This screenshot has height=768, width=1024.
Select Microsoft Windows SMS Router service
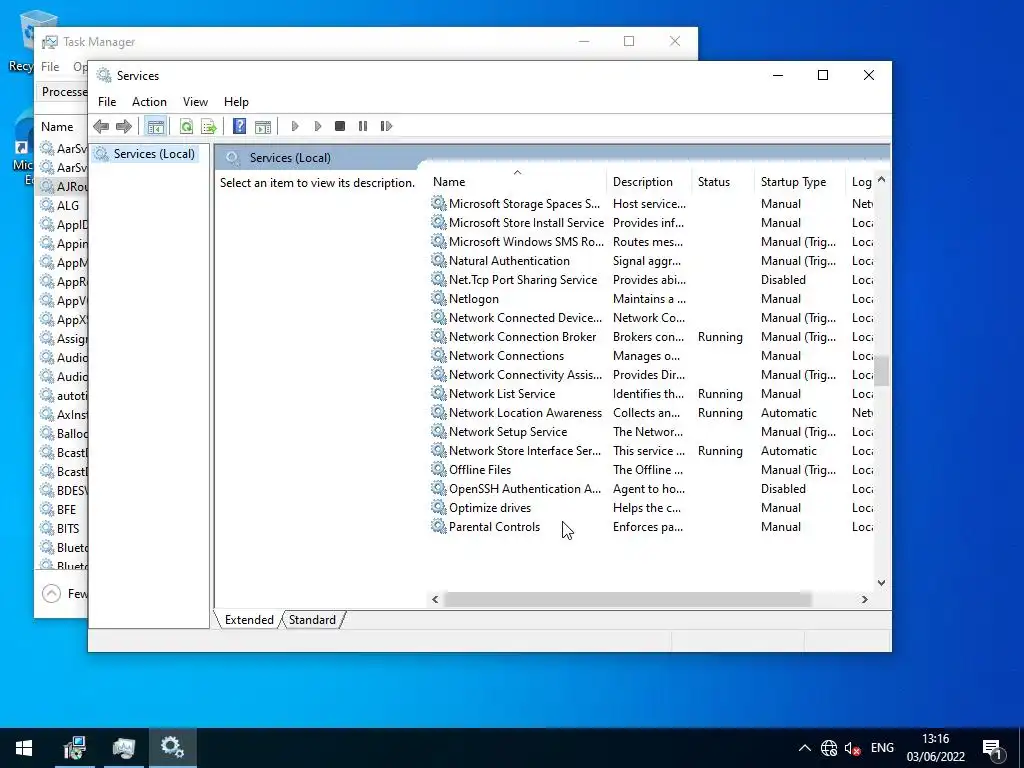pyautogui.click(x=652, y=242)
